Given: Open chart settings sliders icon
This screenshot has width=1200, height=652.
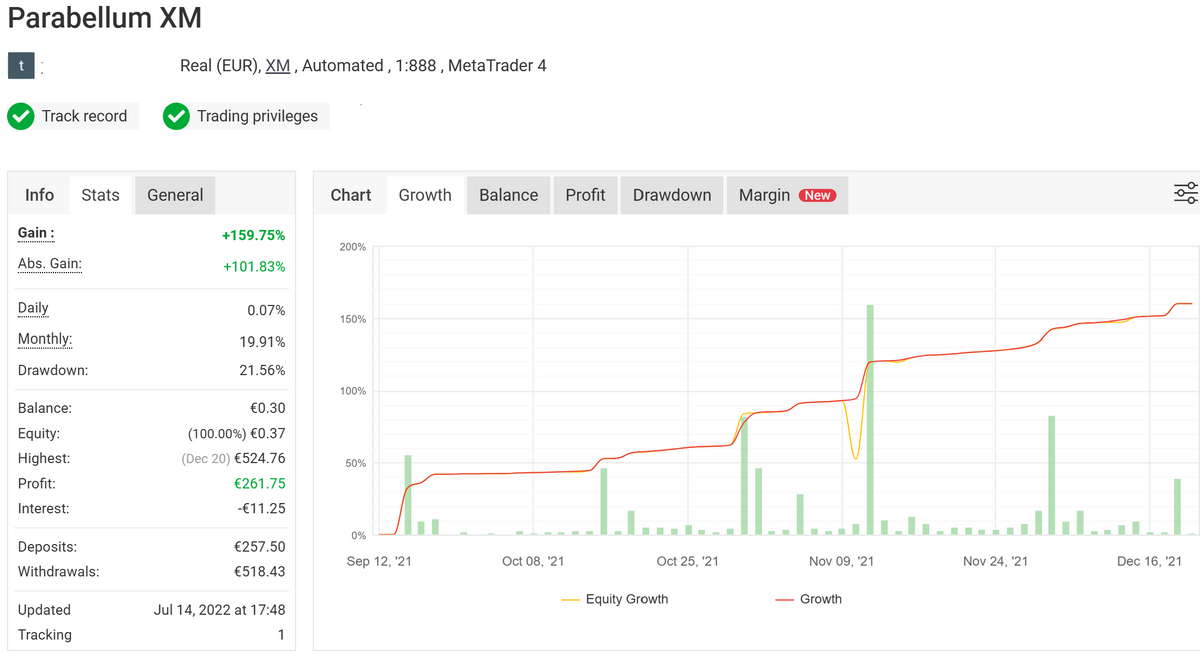Looking at the screenshot, I should [1185, 194].
